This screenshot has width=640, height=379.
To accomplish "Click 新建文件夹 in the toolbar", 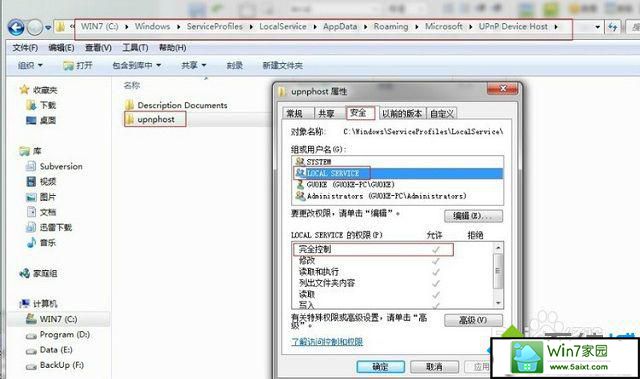I will click(282, 65).
